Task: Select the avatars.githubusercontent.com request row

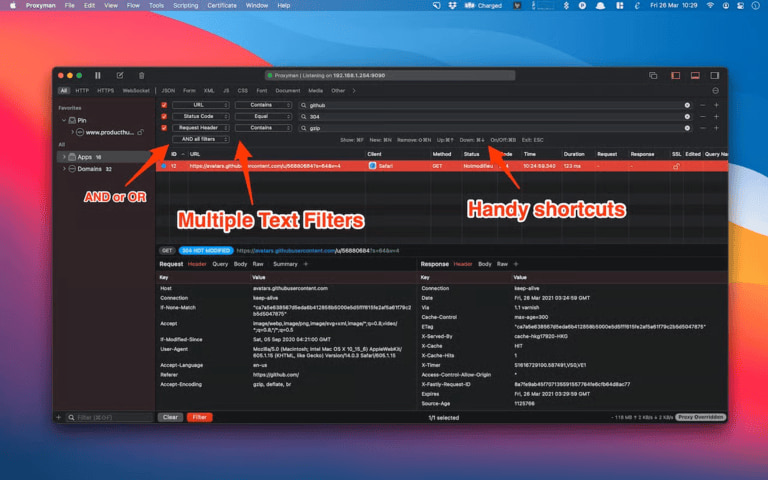Action: pos(442,166)
